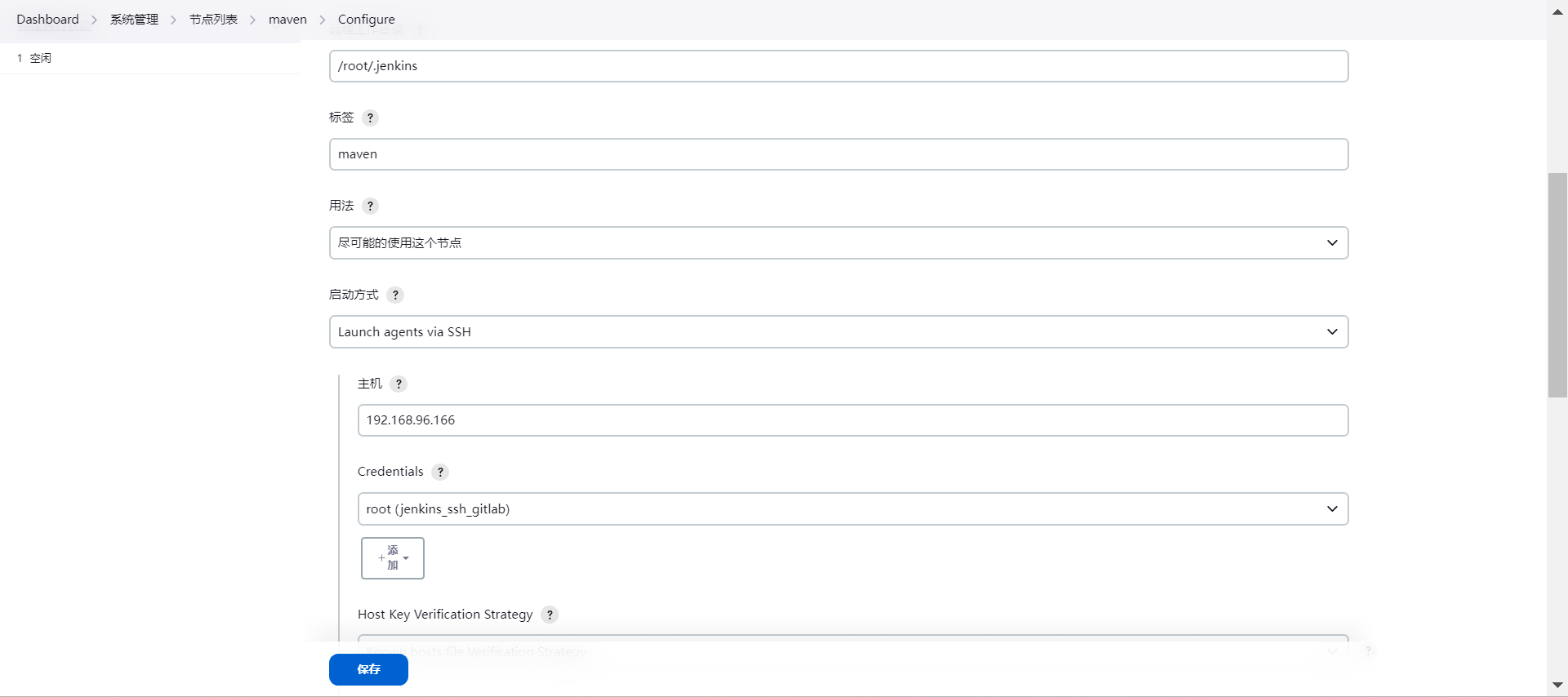Image resolution: width=1568 pixels, height=697 pixels.
Task: Open the Configure breadcrumb link
Action: pyautogui.click(x=366, y=19)
